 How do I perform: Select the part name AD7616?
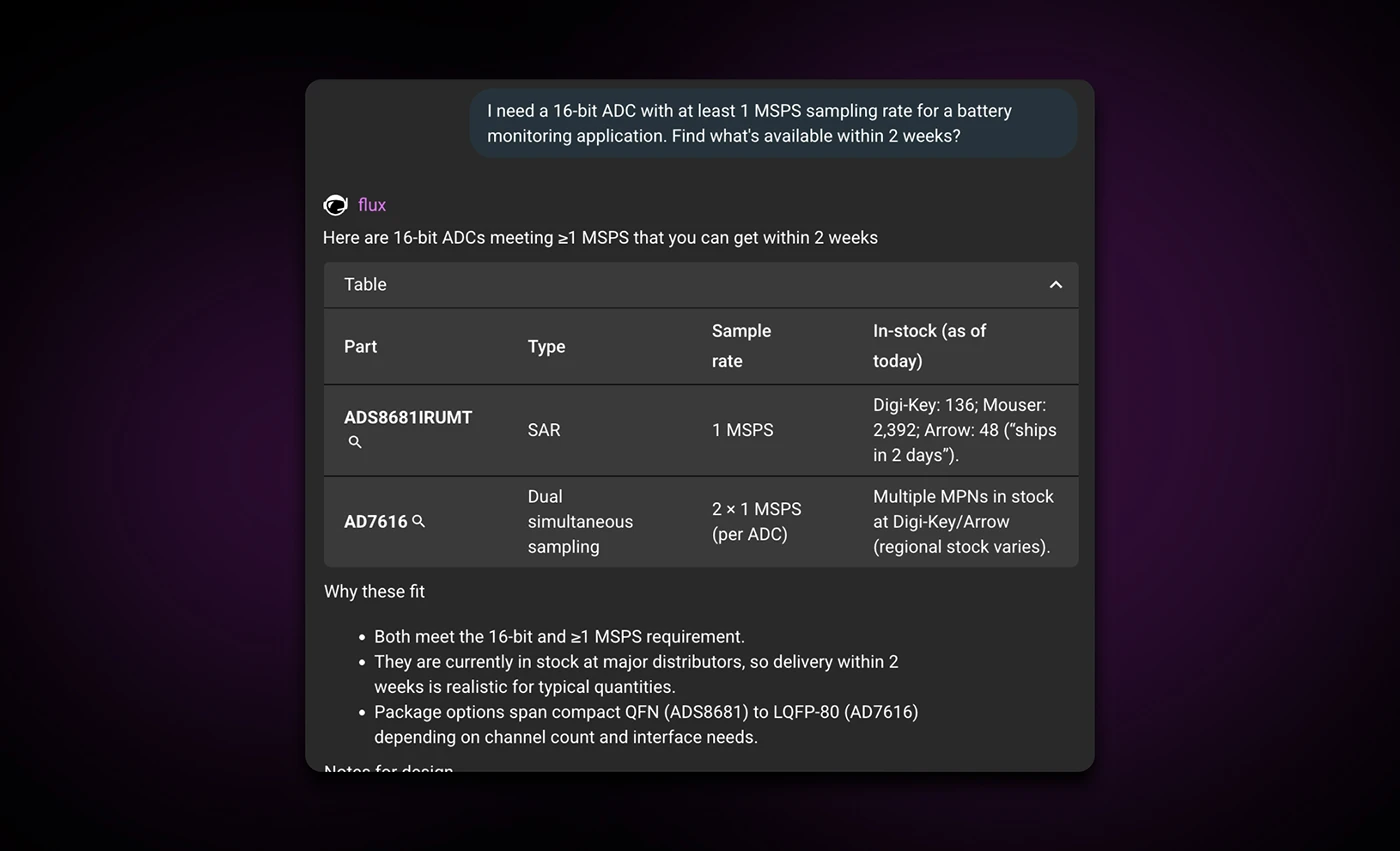coord(378,521)
